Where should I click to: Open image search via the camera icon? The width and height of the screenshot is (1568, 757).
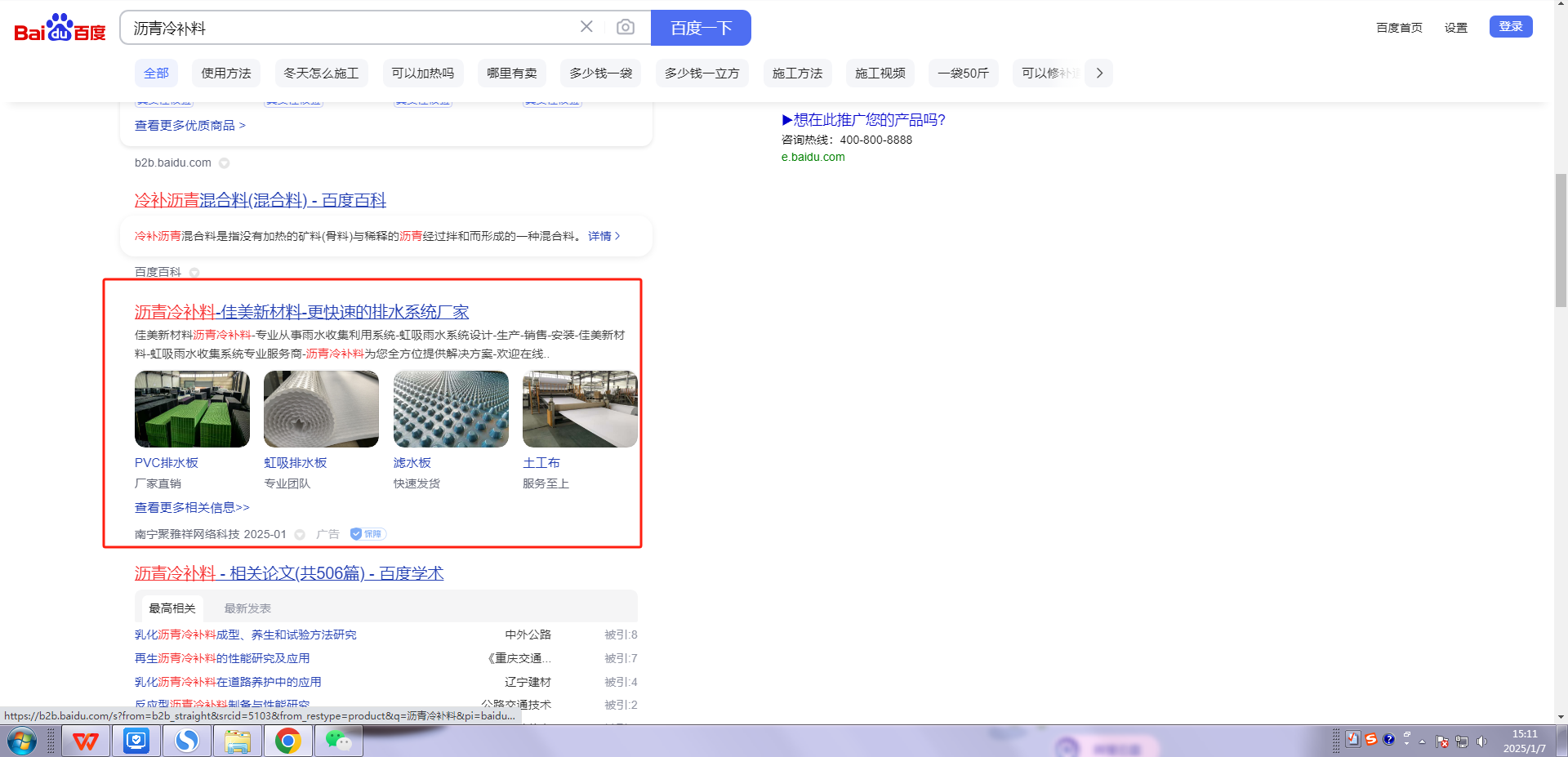click(x=626, y=27)
